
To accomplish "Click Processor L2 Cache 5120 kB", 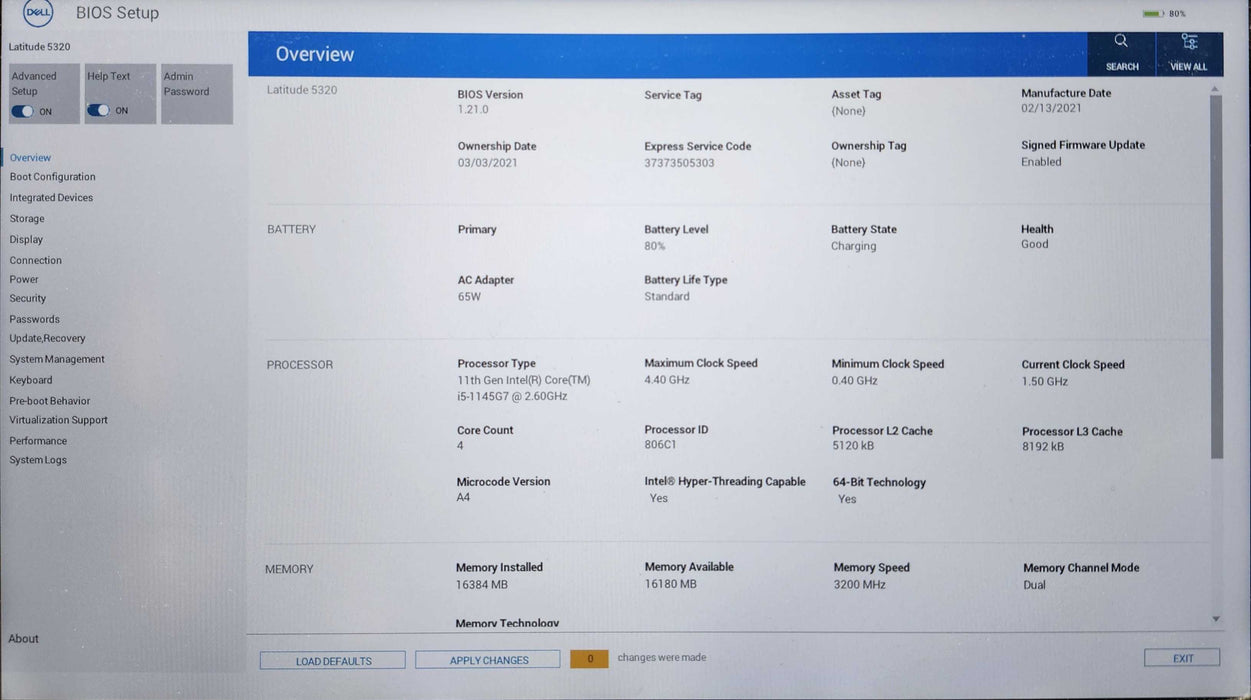I will [853, 446].
